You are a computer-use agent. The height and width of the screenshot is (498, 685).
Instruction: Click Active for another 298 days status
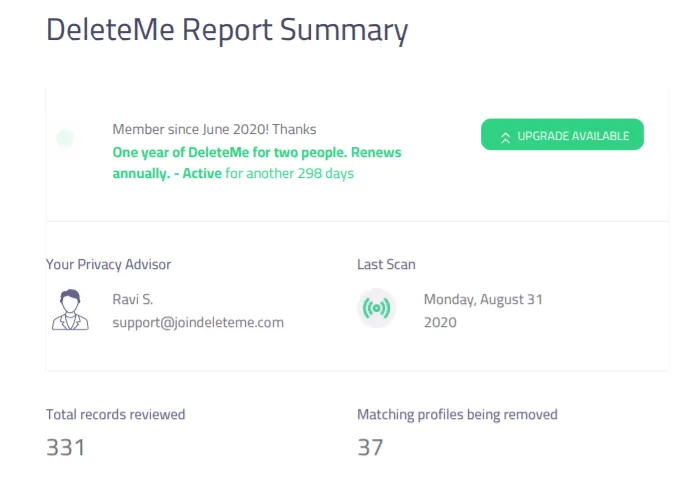(x=268, y=173)
